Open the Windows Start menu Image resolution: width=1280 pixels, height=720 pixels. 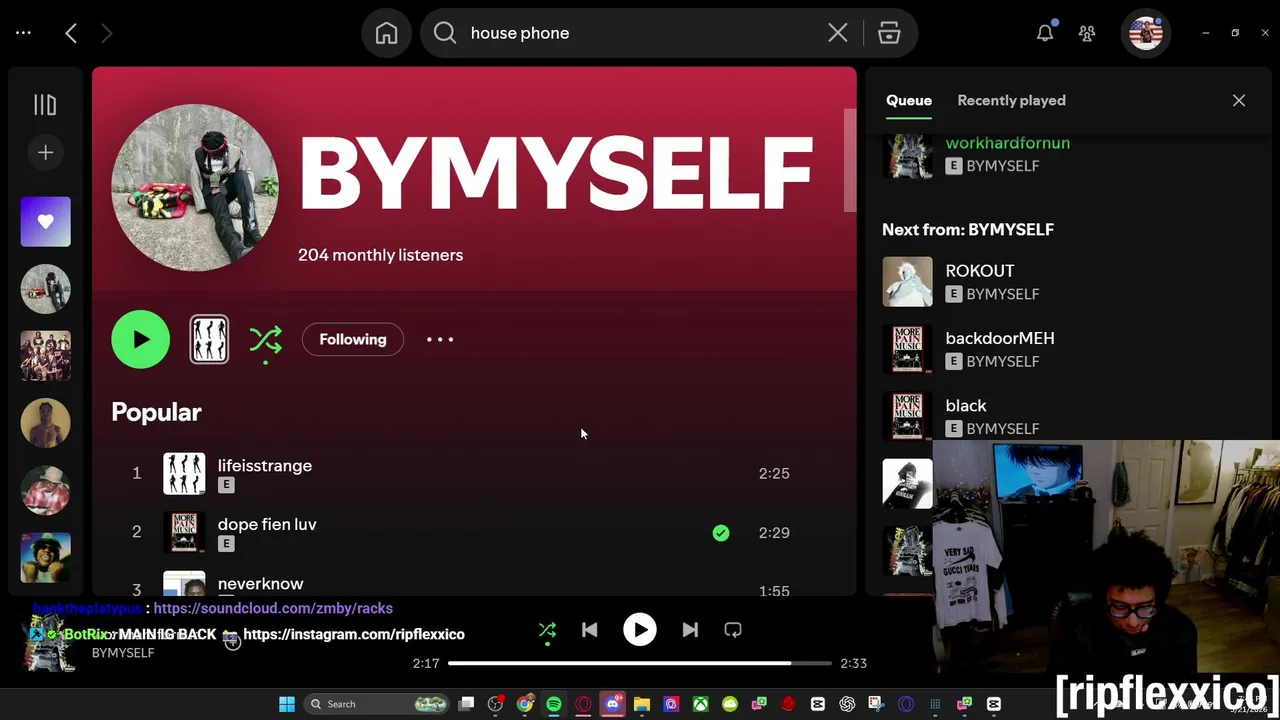(x=287, y=704)
